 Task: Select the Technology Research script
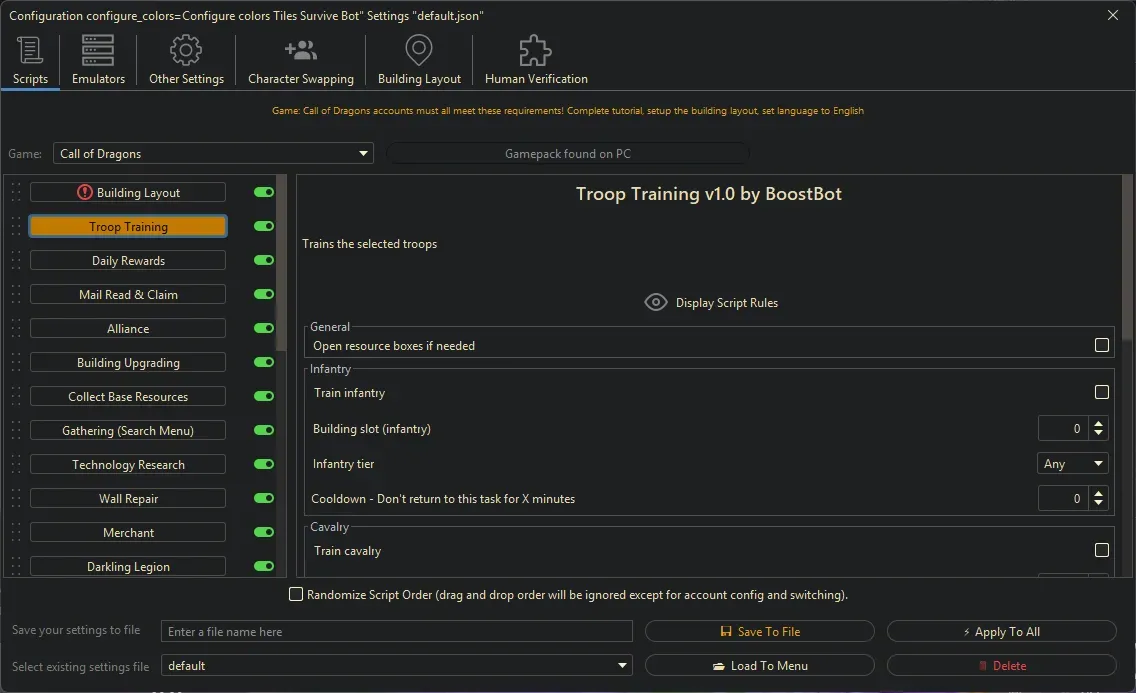[127, 464]
